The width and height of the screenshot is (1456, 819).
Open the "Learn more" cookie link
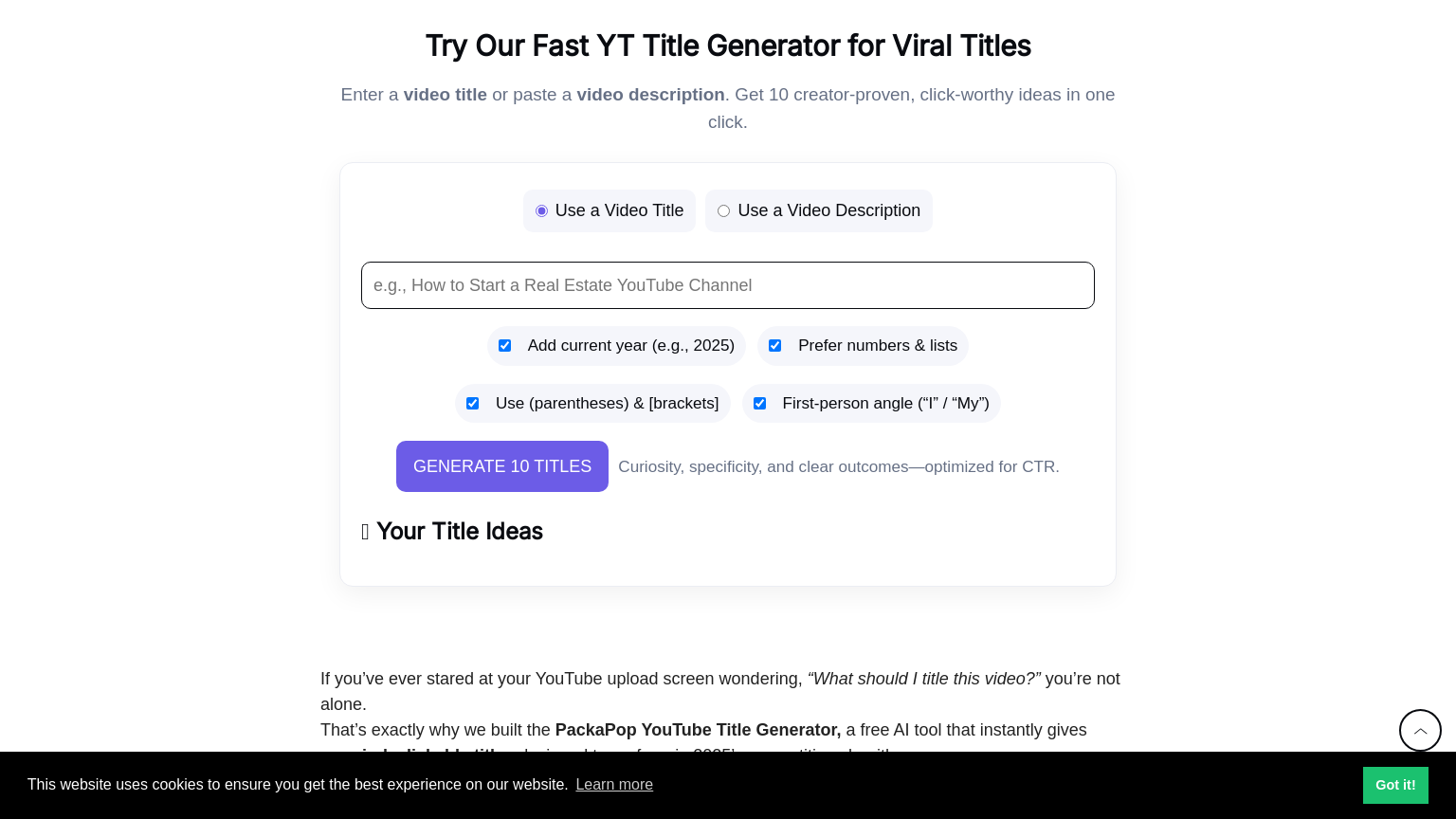[x=614, y=785]
